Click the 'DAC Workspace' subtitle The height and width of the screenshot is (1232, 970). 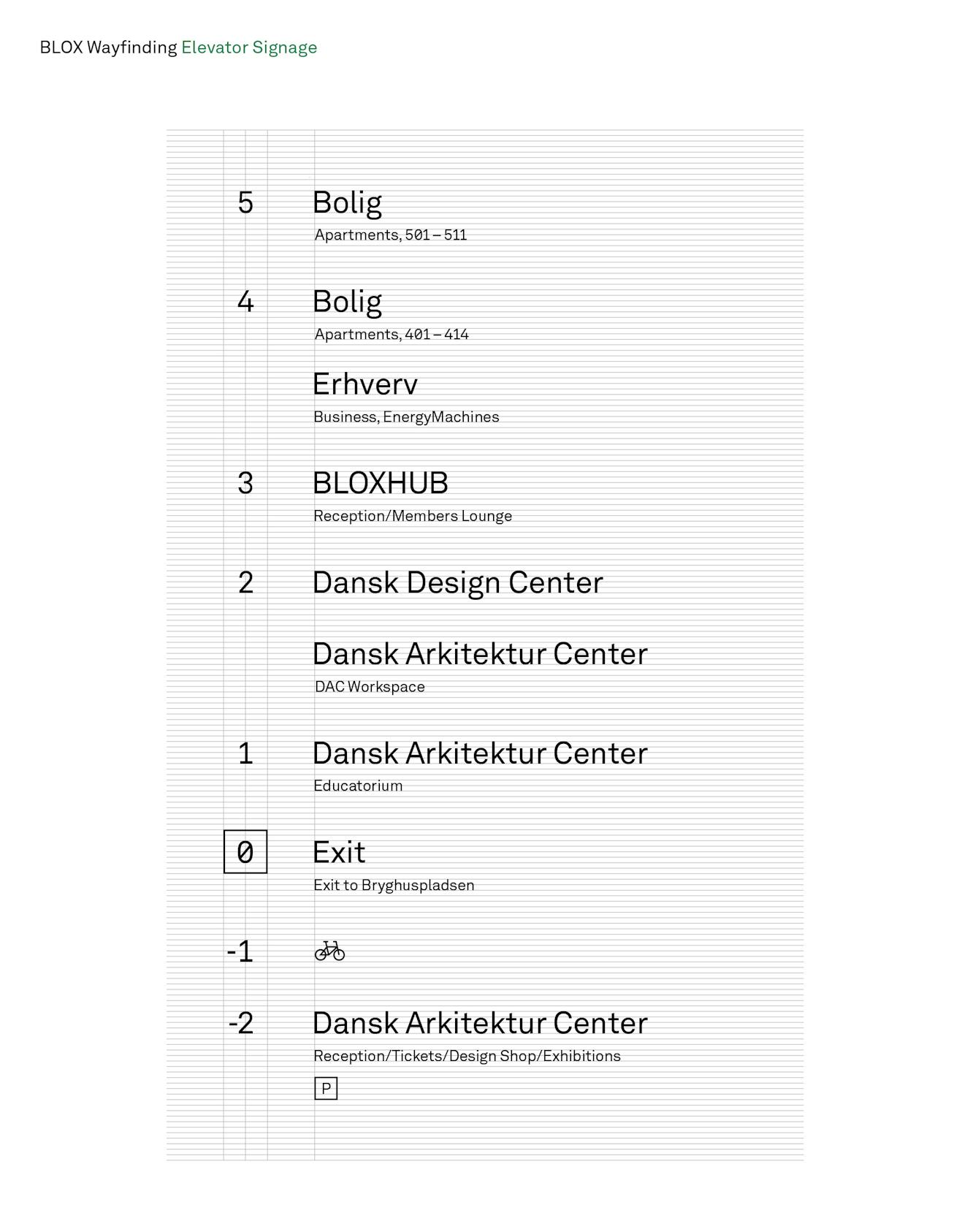[370, 687]
